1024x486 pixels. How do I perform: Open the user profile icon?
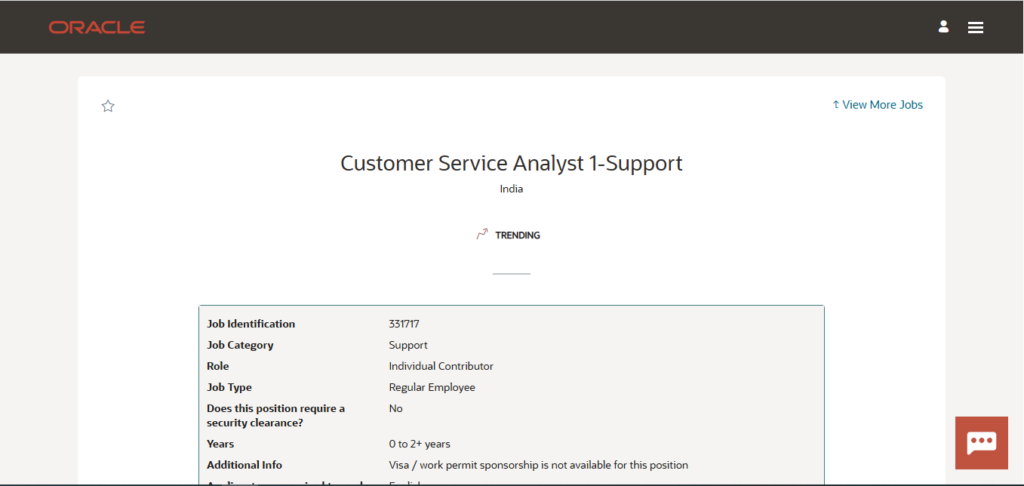943,27
